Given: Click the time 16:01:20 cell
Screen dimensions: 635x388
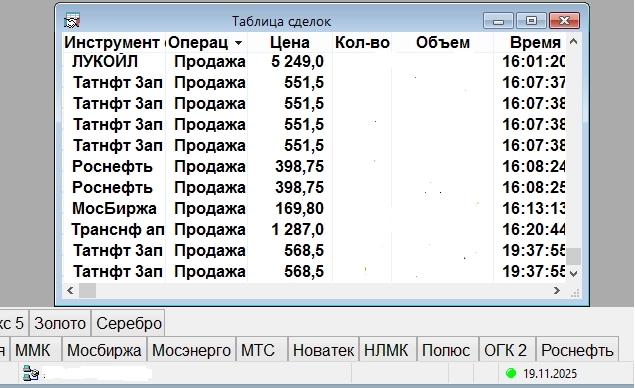Looking at the screenshot, I should click(x=534, y=62).
